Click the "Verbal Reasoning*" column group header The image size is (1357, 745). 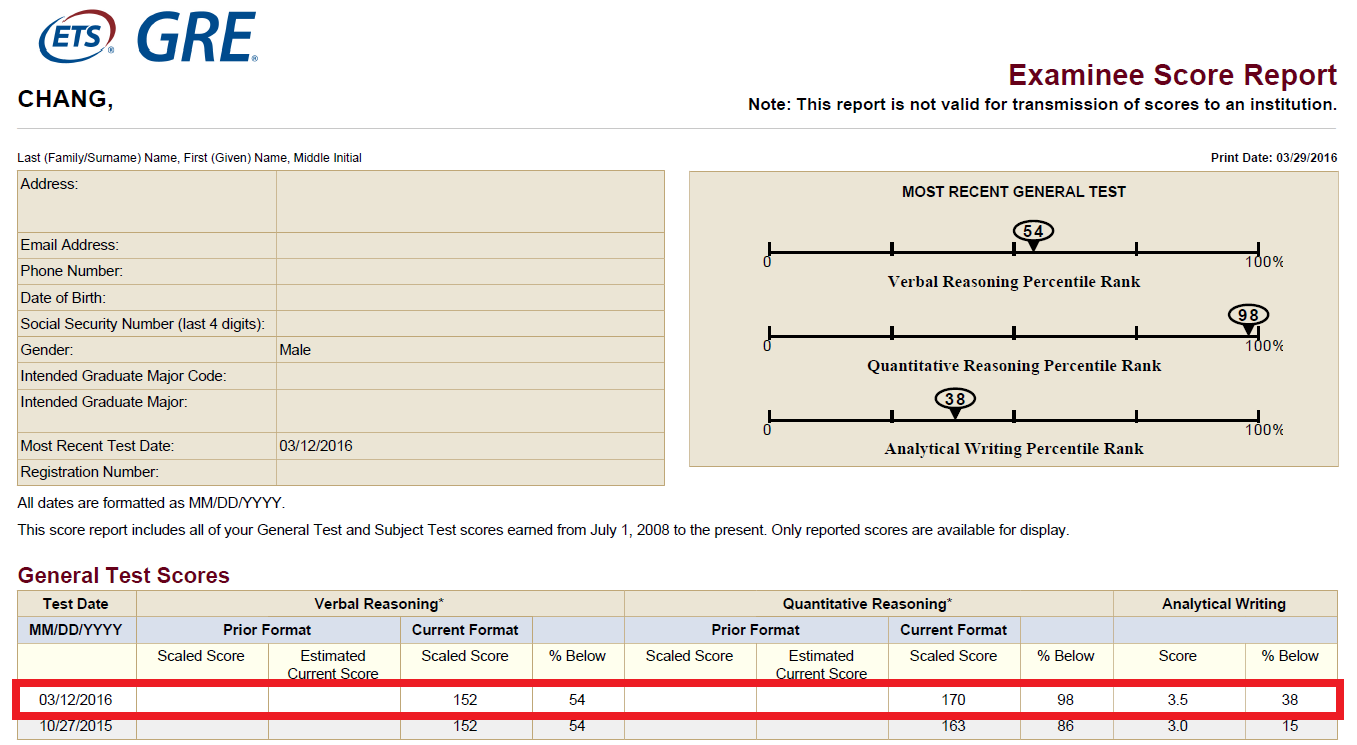point(379,604)
